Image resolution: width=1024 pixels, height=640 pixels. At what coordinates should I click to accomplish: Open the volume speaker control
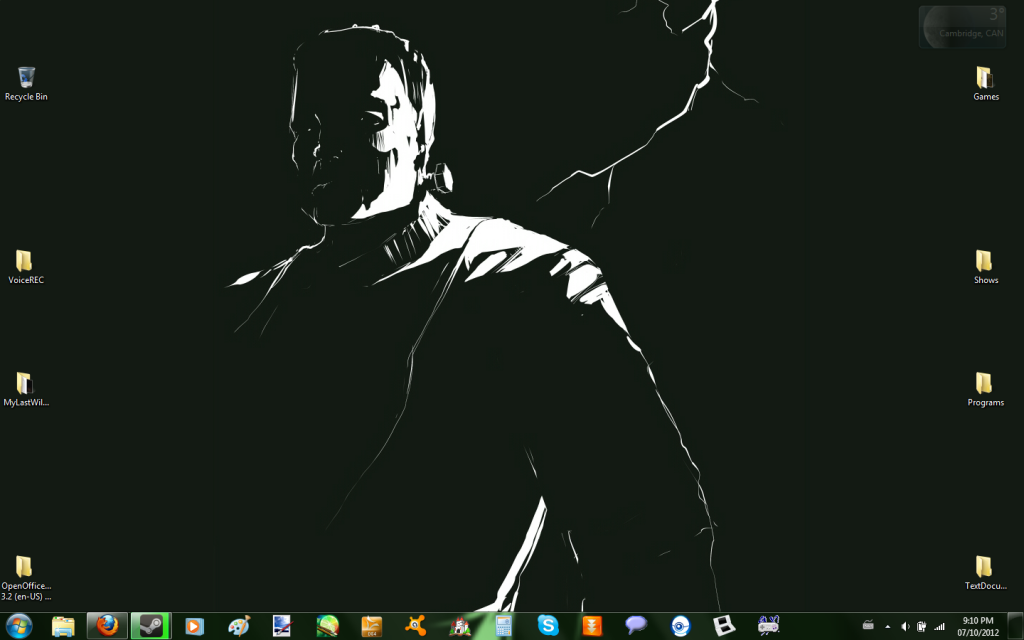905,627
